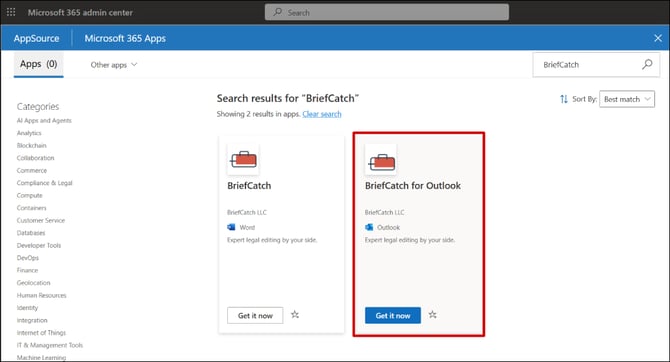Screen dimensions: 670x362
Task: Select the Containers category
Action: pyautogui.click(x=31, y=208)
